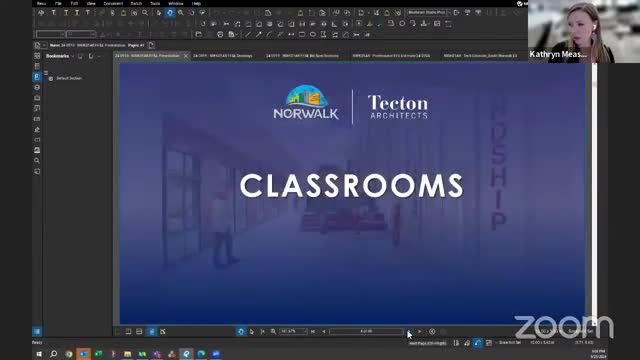640x360 pixels.
Task: Open the Revu menu
Action: (42, 3)
